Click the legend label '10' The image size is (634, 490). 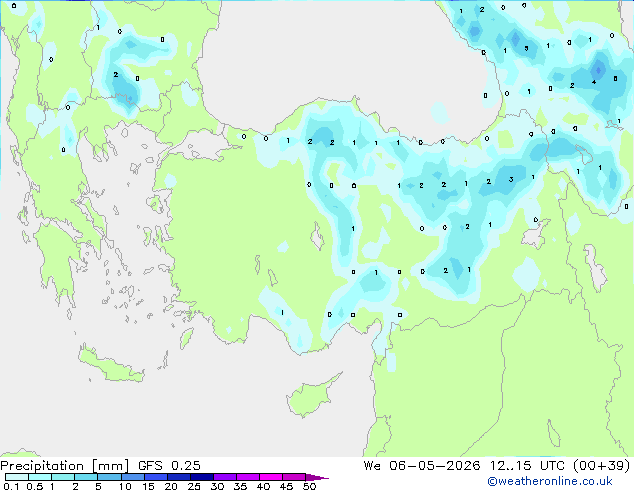pos(125,486)
